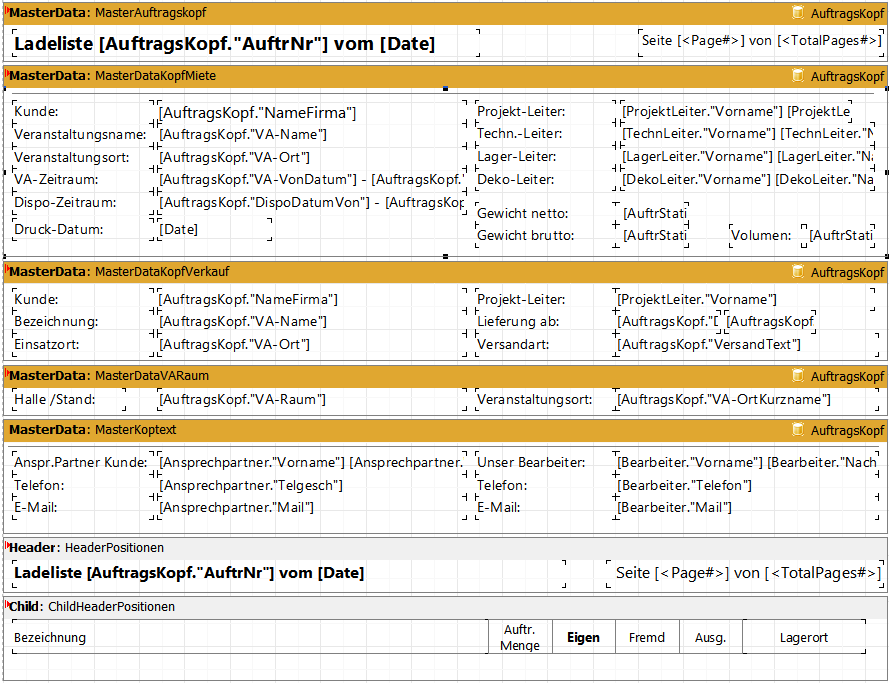Click the database icon on the MasterDataVARaum band
Image resolution: width=892 pixels, height=683 pixels.
point(798,375)
